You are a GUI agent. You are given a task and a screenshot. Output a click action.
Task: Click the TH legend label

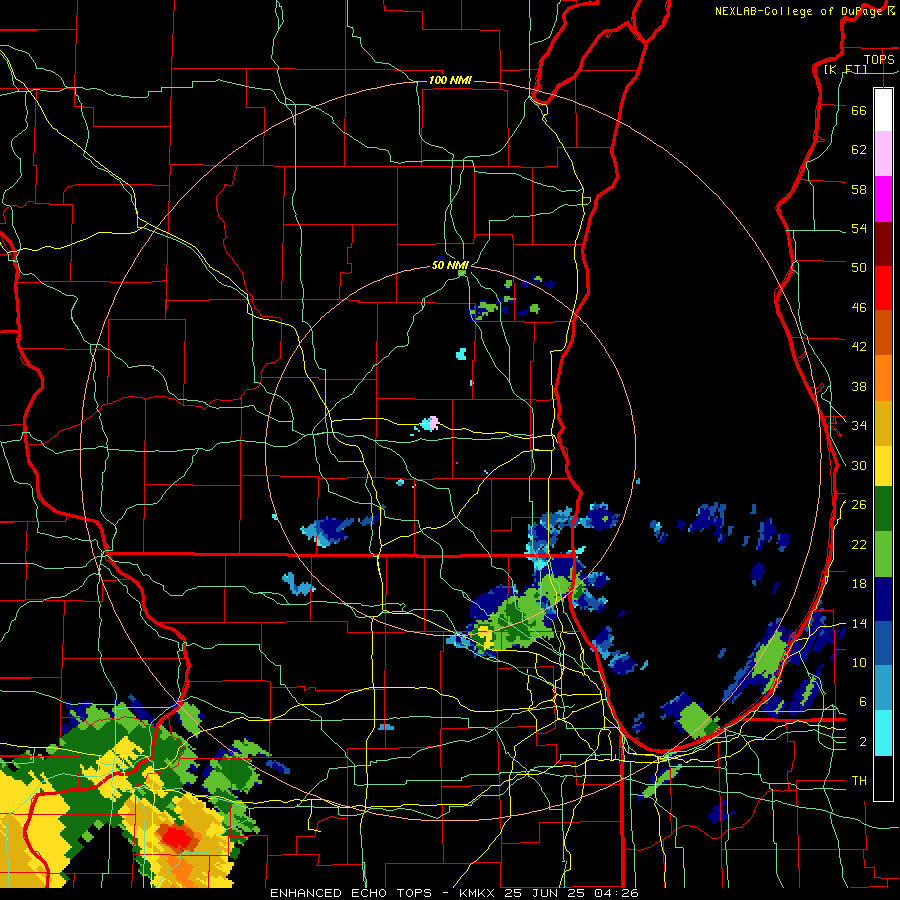click(x=859, y=781)
